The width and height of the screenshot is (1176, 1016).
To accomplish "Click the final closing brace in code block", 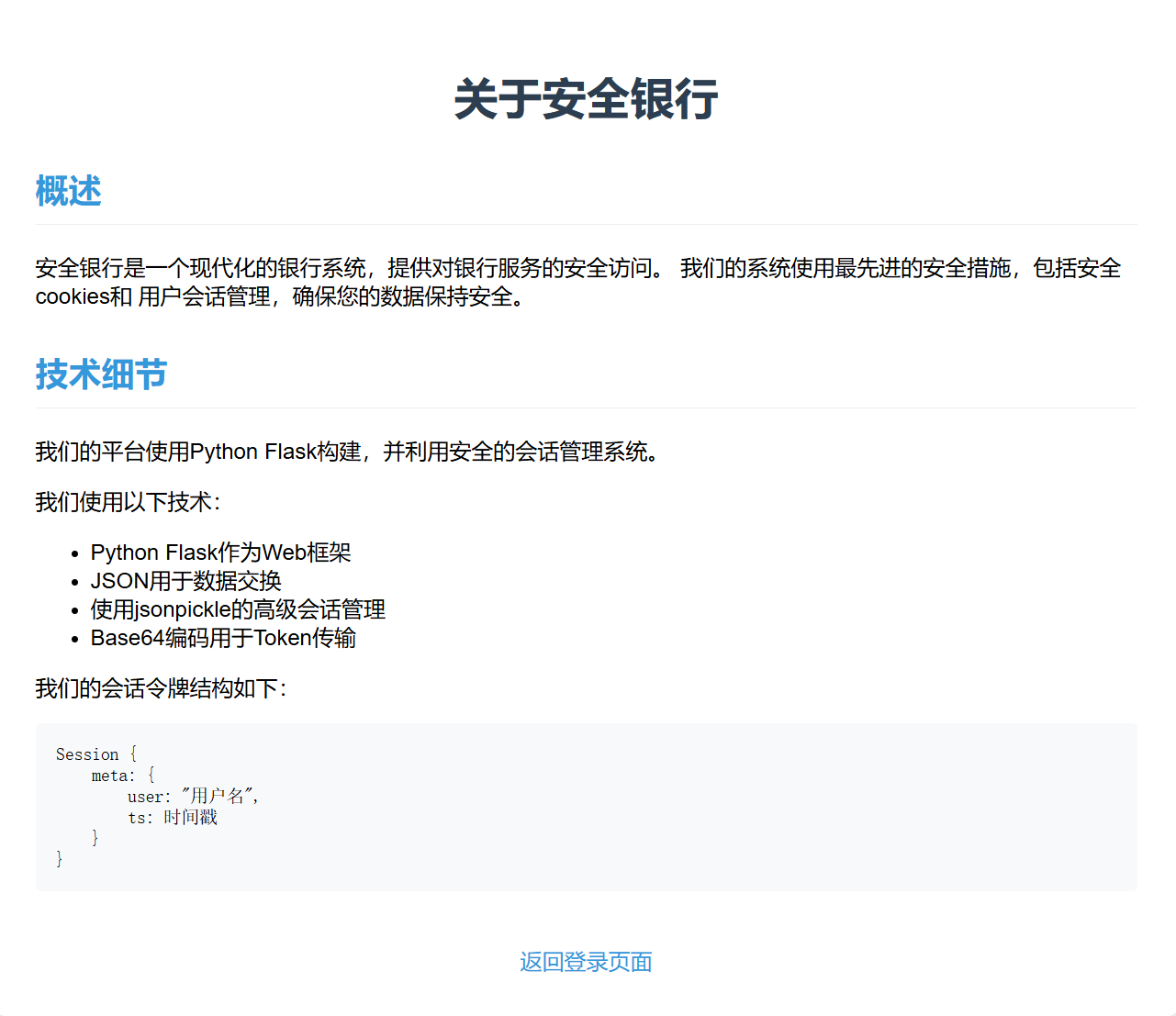I will 60,859.
